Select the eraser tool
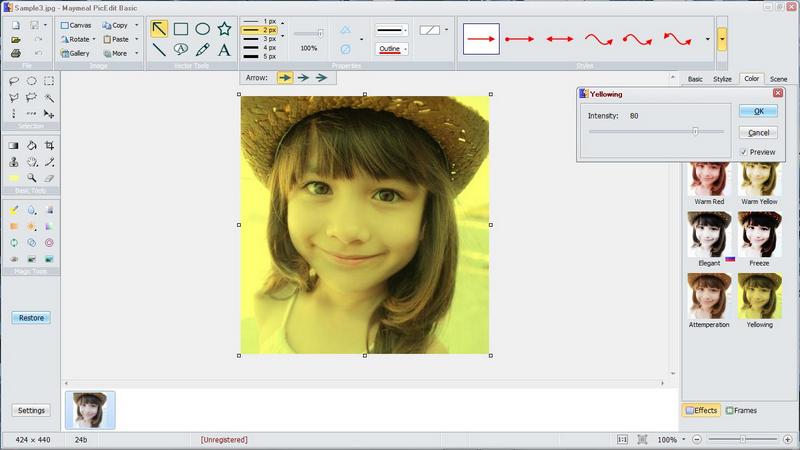The image size is (800, 450). 49,178
